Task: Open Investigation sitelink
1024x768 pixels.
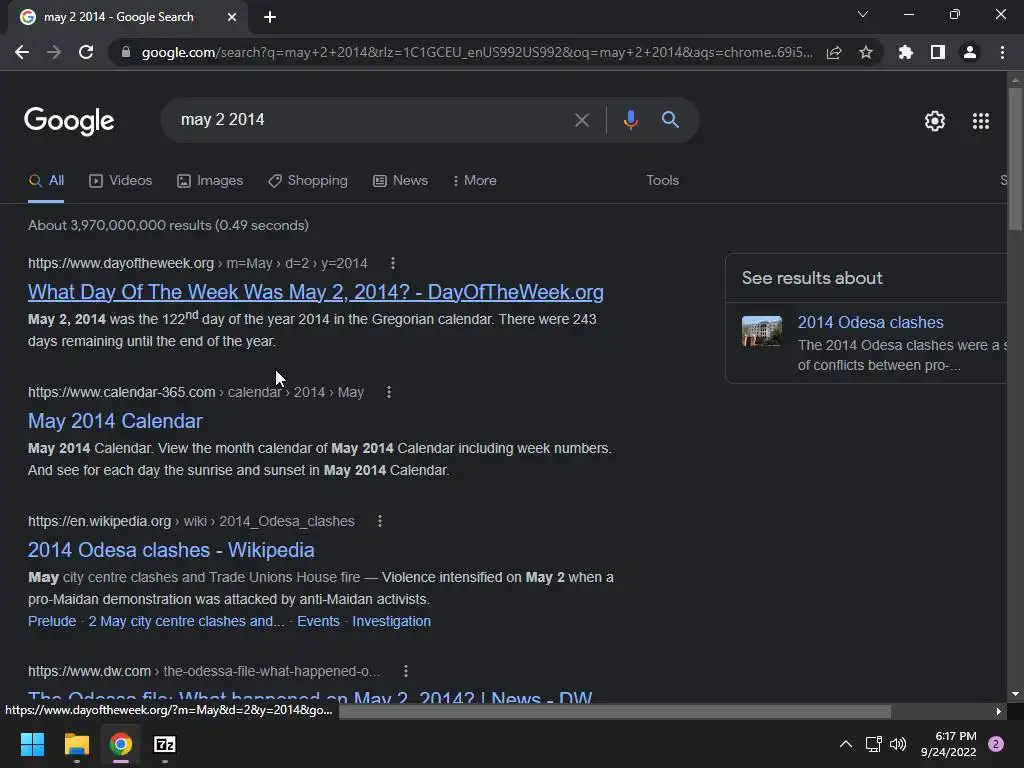Action: (x=391, y=621)
